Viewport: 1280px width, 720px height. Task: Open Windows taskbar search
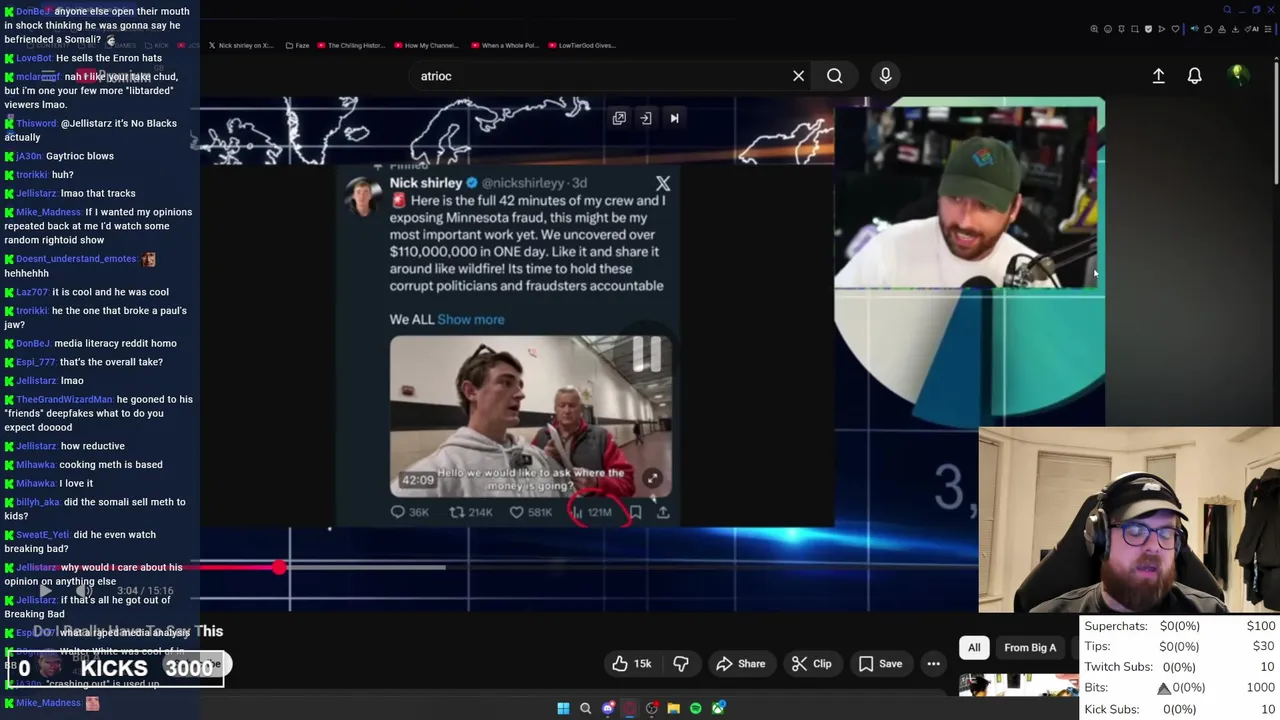pyautogui.click(x=586, y=708)
